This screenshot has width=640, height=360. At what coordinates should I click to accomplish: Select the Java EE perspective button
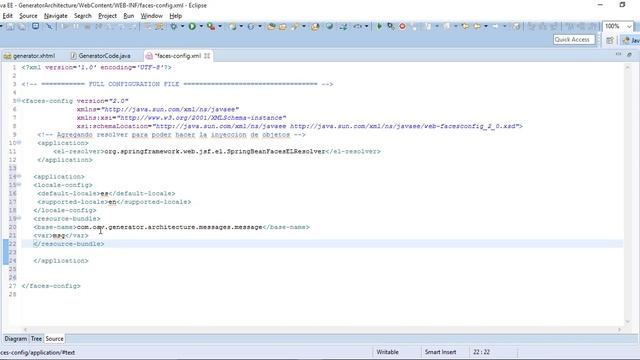(631, 40)
